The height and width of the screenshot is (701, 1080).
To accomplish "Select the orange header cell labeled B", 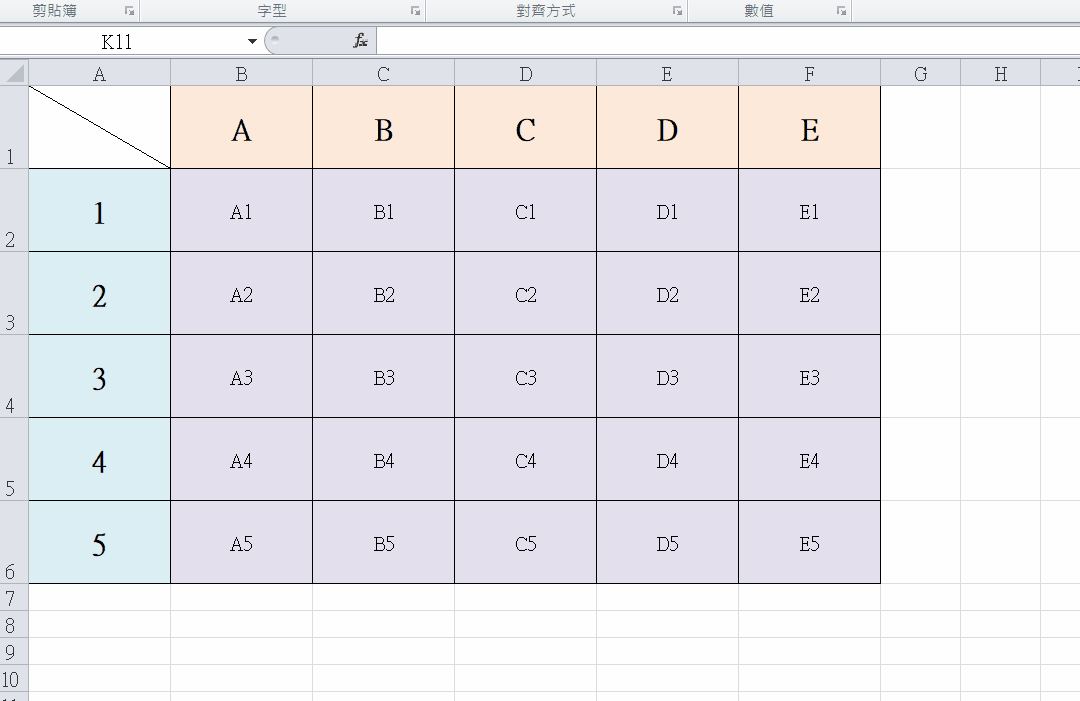I will pyautogui.click(x=383, y=128).
